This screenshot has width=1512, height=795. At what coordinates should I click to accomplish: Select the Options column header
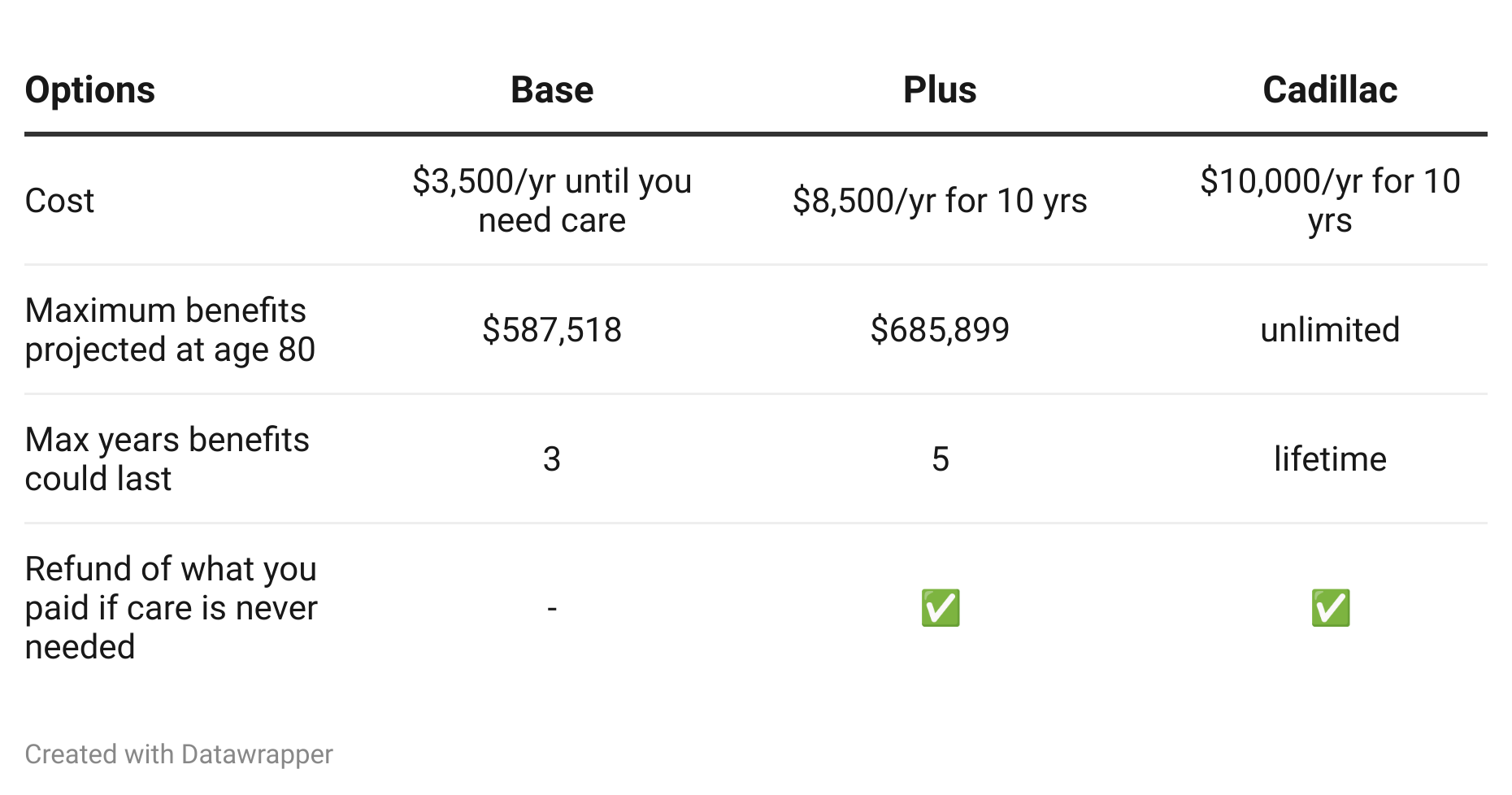coord(90,89)
